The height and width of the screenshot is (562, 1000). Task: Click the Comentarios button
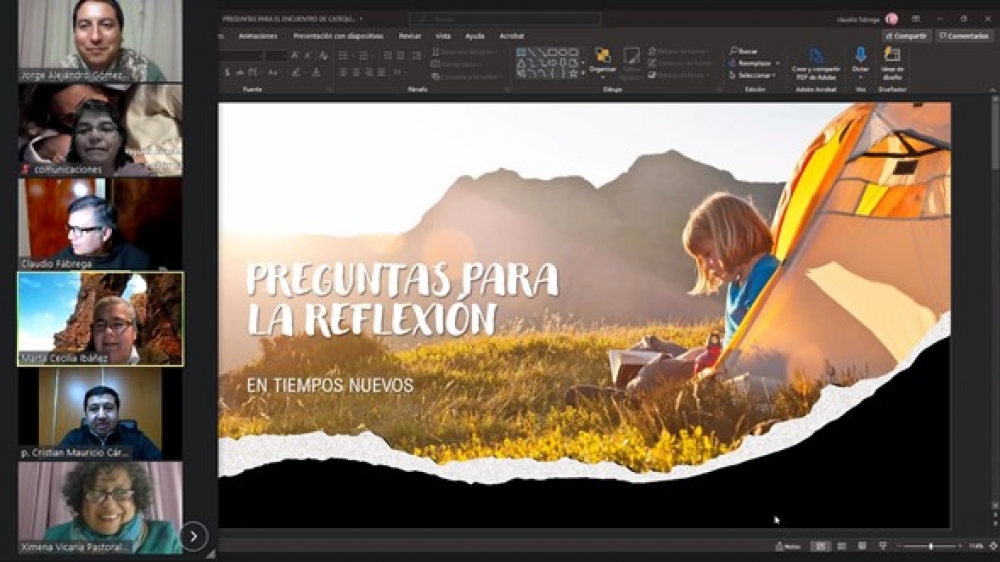pos(964,36)
